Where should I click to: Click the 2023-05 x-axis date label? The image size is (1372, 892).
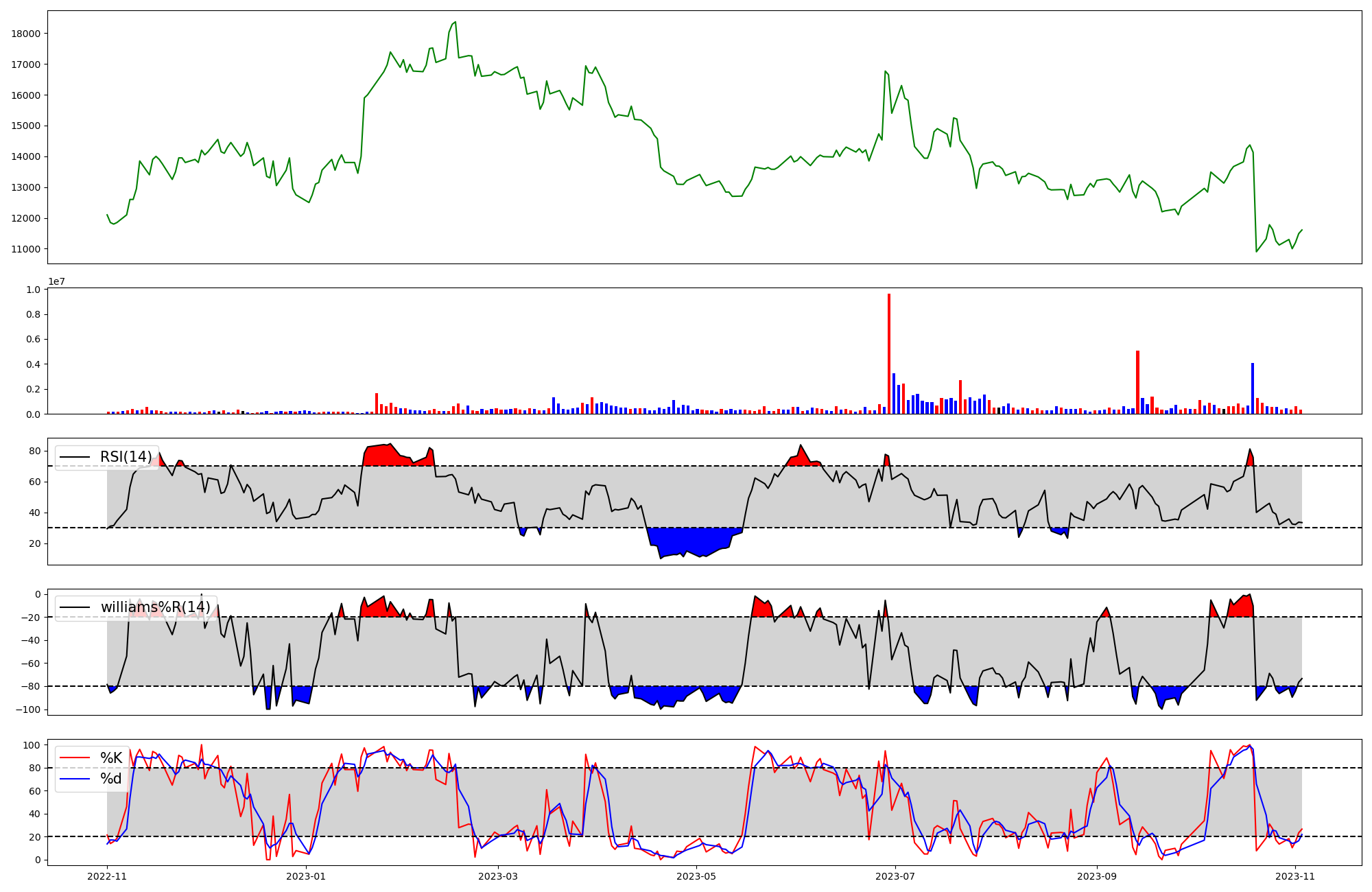click(x=696, y=876)
